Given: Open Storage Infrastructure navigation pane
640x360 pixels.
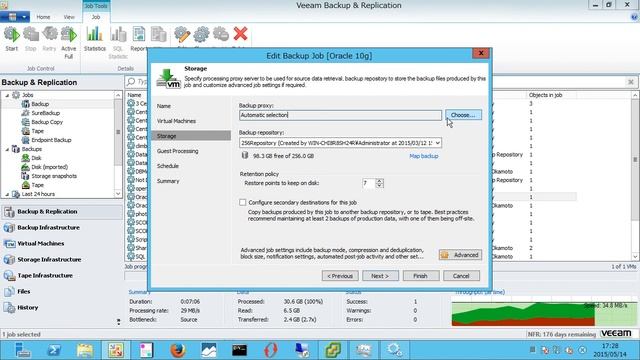Looking at the screenshot, I should 49,259.
